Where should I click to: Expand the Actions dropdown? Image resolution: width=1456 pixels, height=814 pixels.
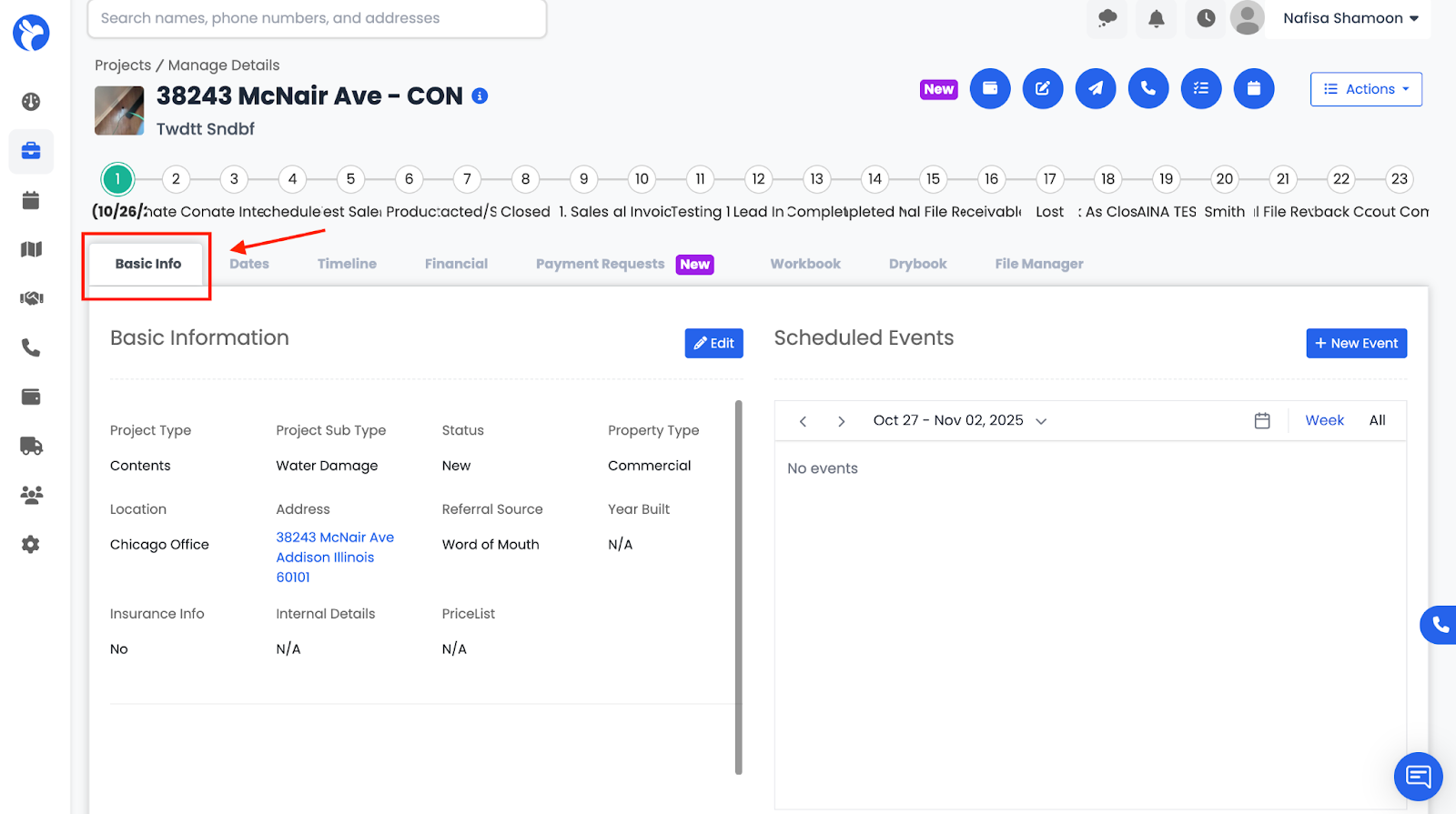(x=1365, y=89)
